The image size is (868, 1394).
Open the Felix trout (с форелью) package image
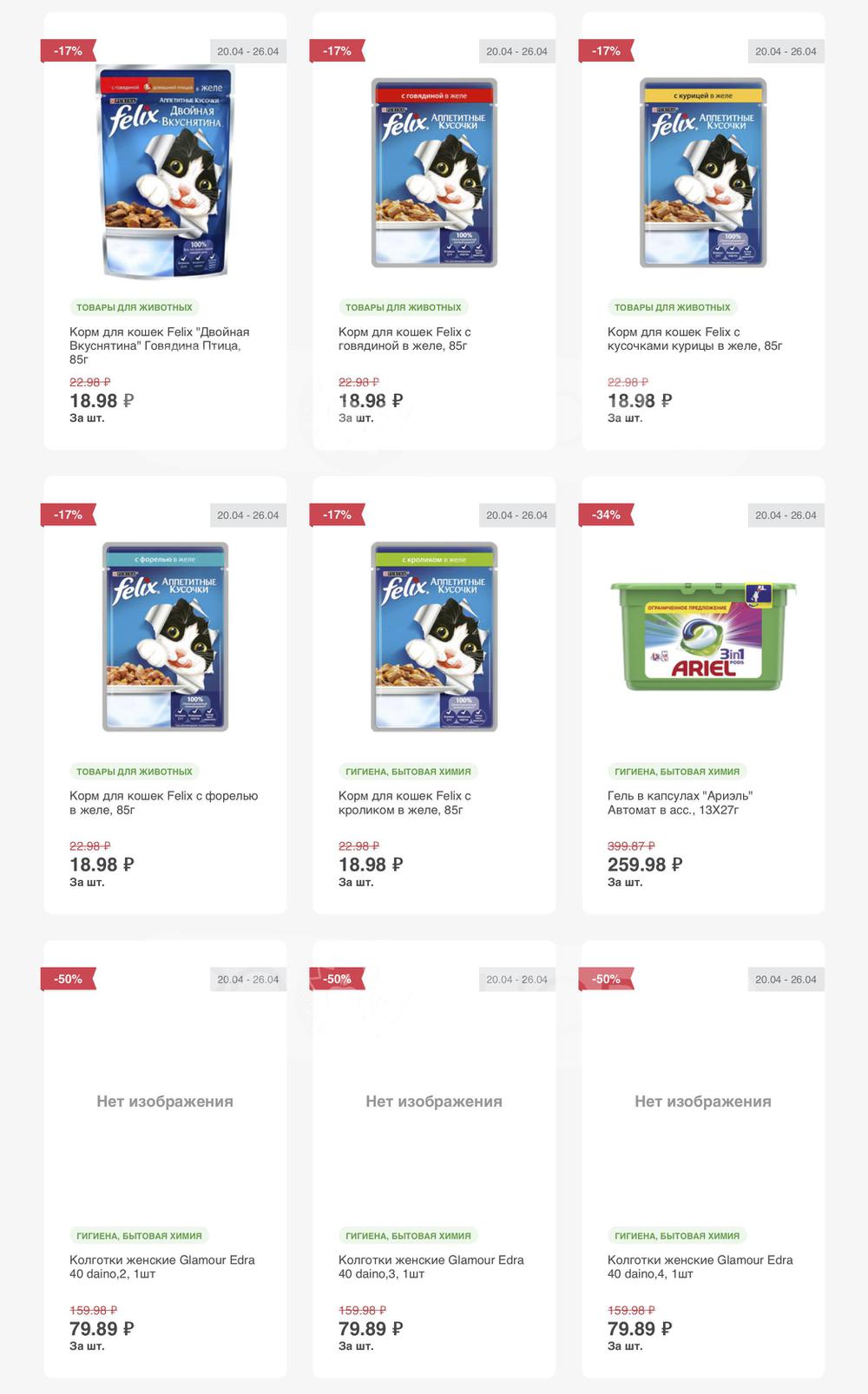[x=165, y=636]
